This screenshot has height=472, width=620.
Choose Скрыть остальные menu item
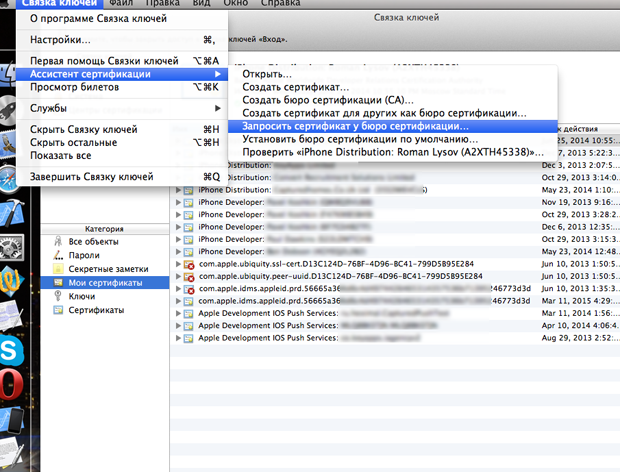click(122, 142)
